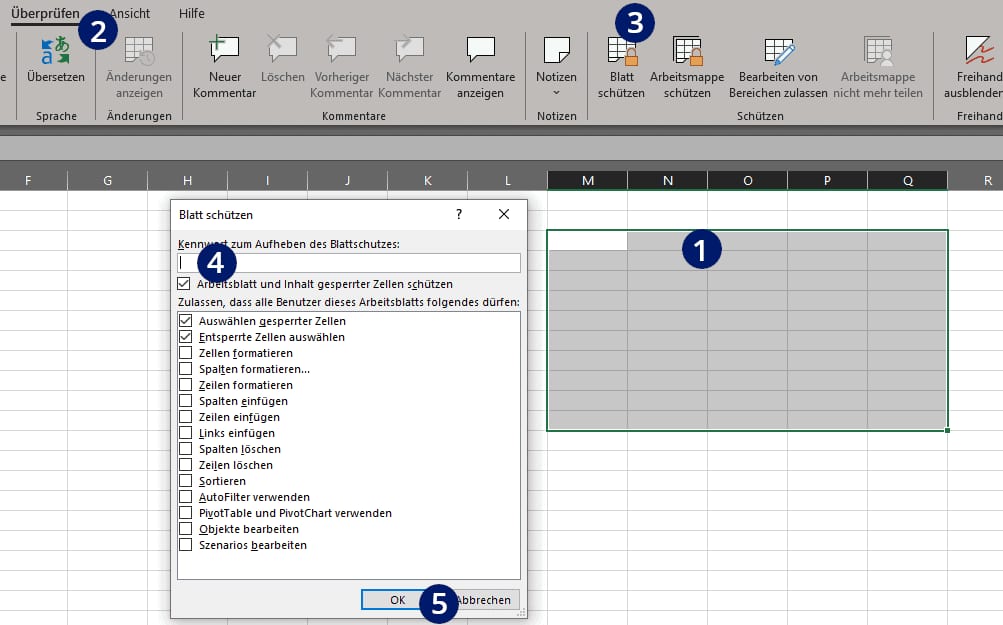
Task: Click Arbeitsmappe schützen icon
Action: point(687,51)
